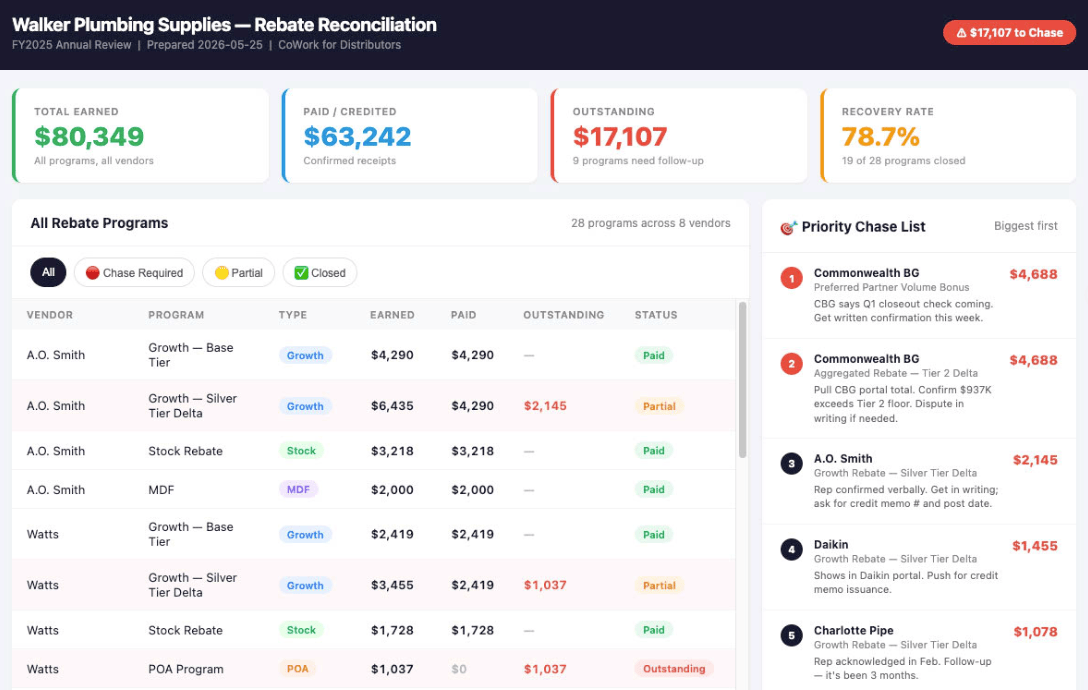Select the All filter pill
The image size is (1088, 690).
pyautogui.click(x=48, y=272)
